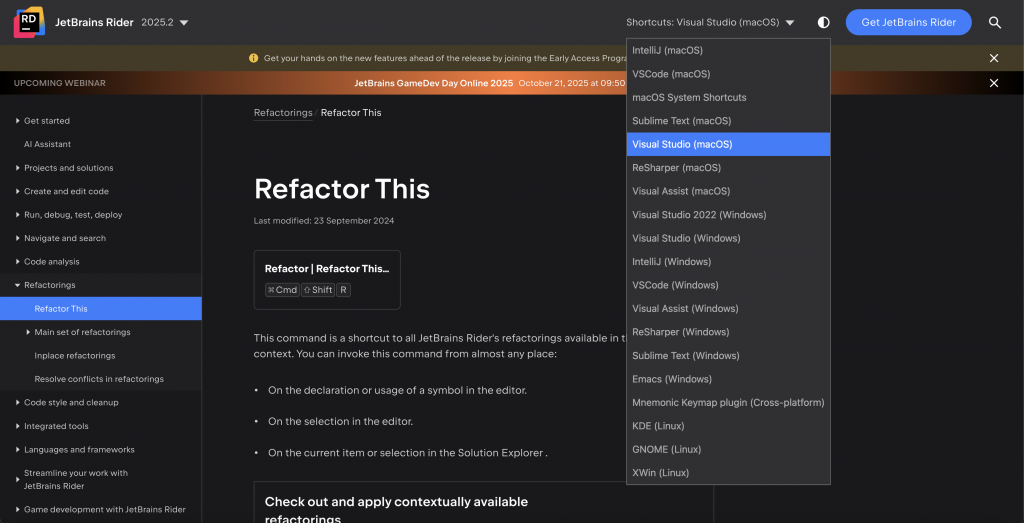Image resolution: width=1024 pixels, height=523 pixels.
Task: Select GNOME (Linux) keymap
Action: pyautogui.click(x=728, y=450)
